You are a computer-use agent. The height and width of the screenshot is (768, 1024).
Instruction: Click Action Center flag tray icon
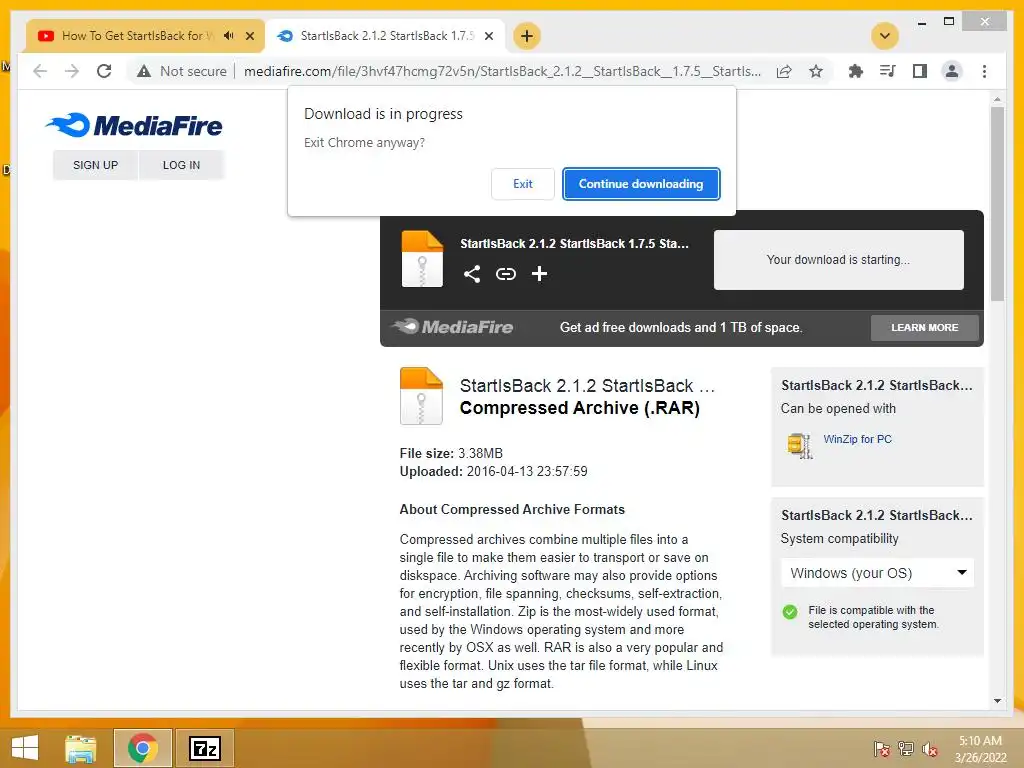pyautogui.click(x=882, y=749)
